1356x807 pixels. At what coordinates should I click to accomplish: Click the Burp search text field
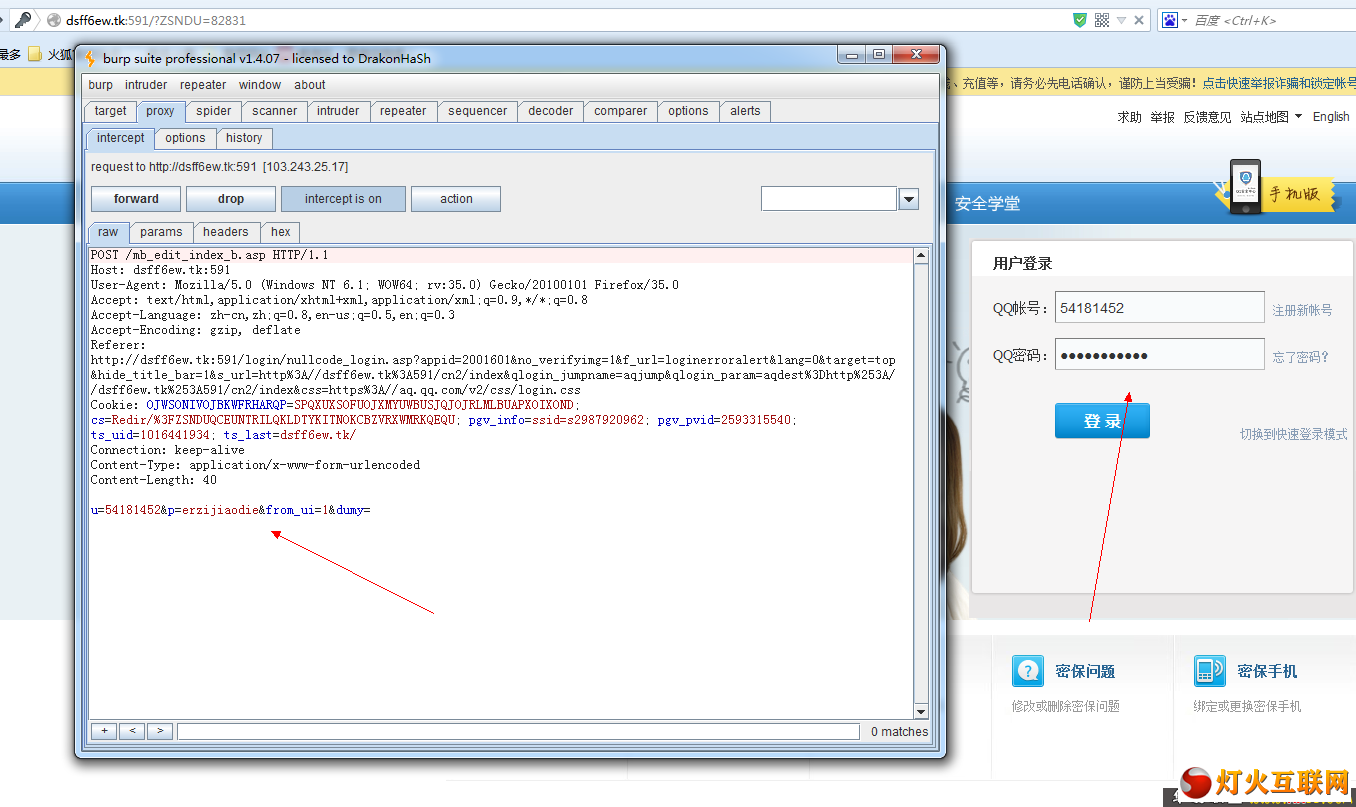click(518, 731)
